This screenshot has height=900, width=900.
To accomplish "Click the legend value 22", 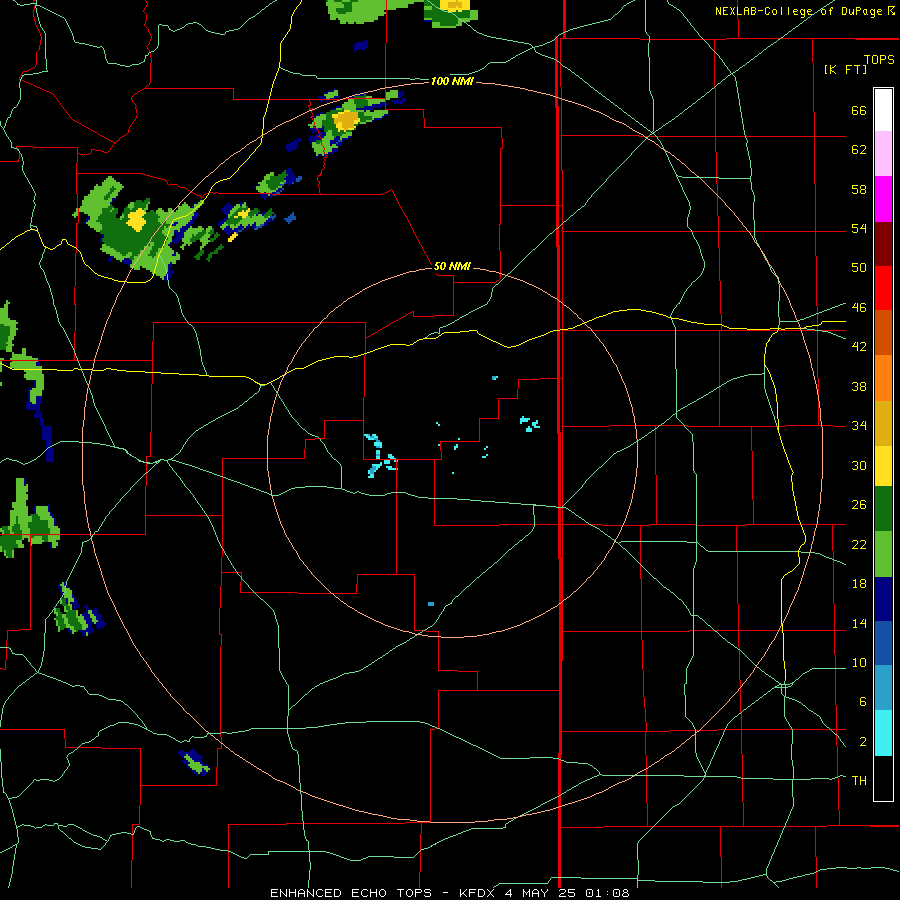I will pos(859,544).
